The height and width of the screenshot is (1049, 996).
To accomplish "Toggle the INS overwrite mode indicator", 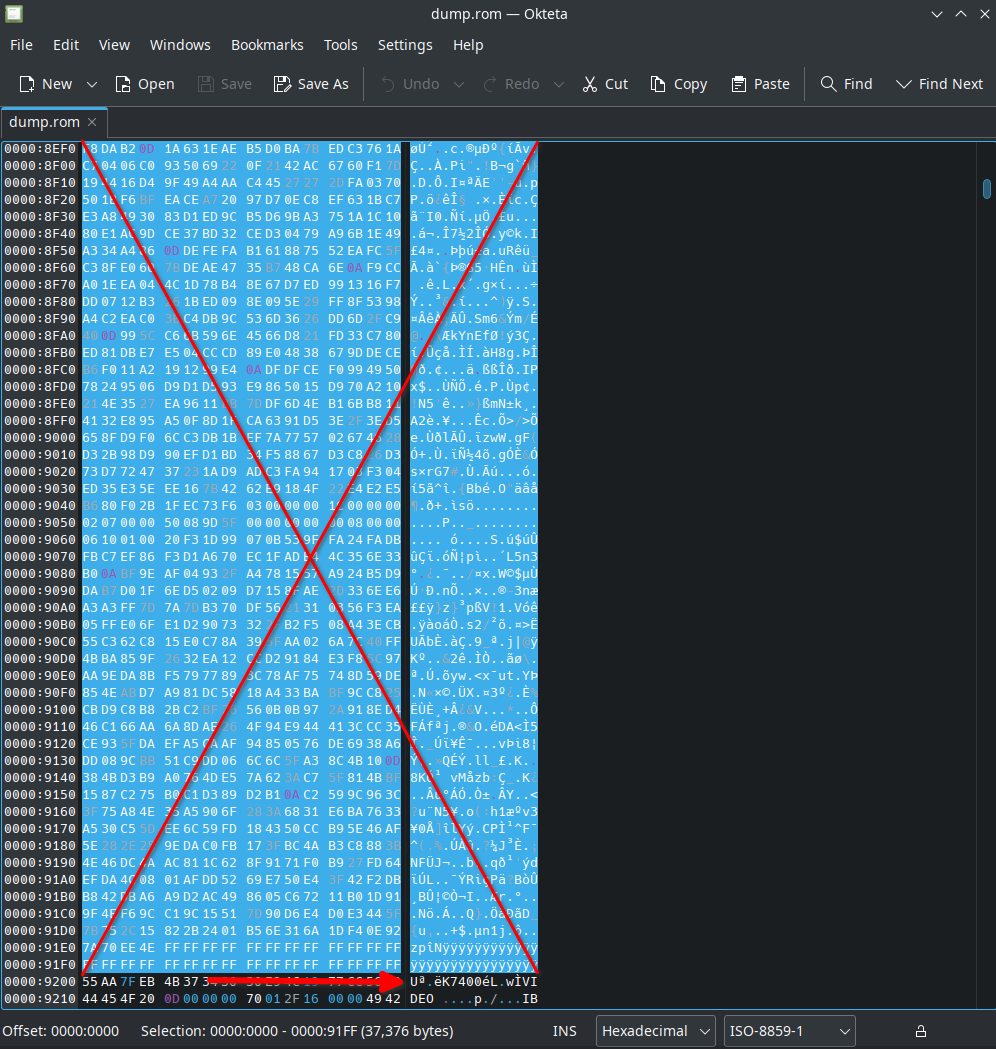I will click(x=565, y=1031).
